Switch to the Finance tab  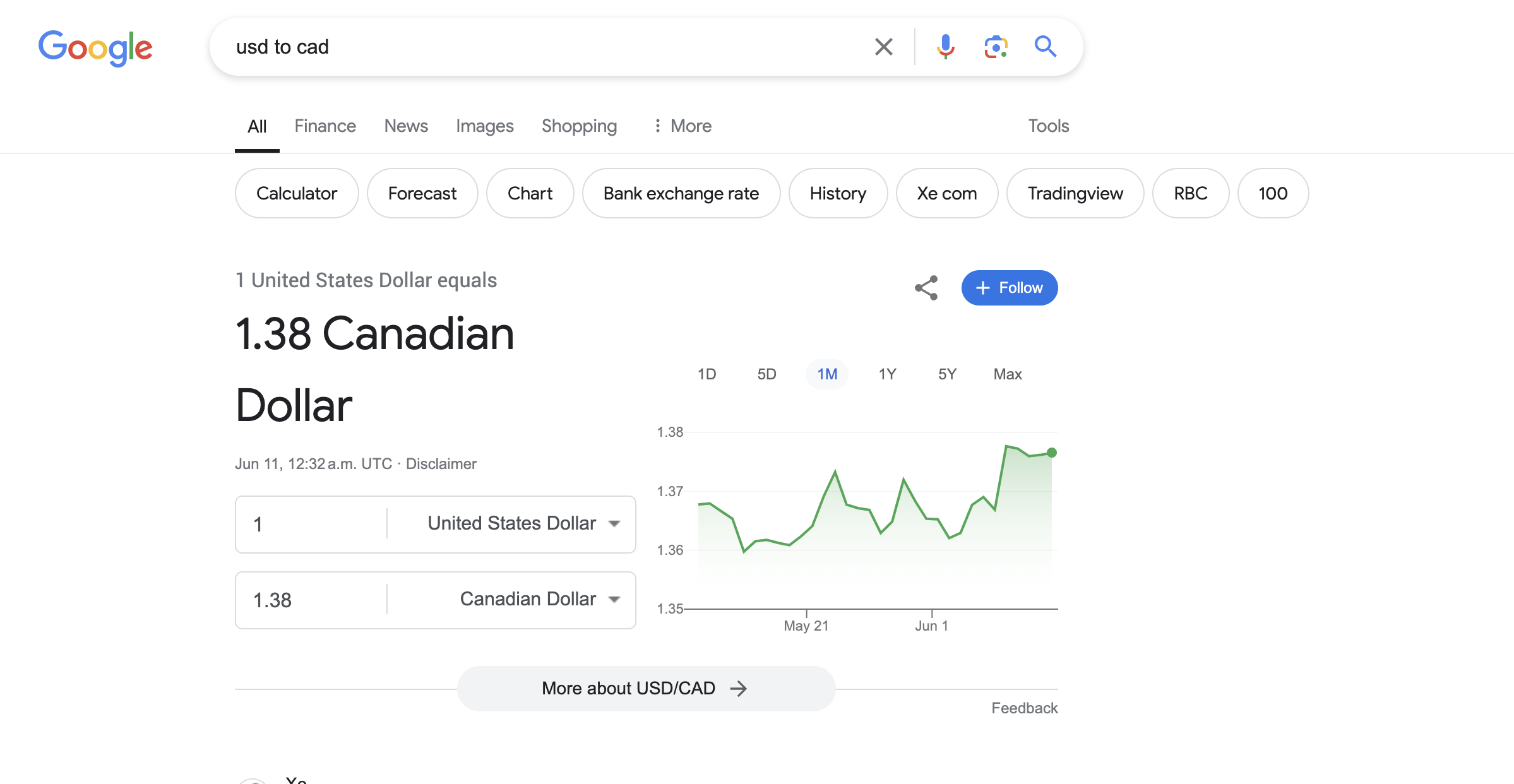[x=325, y=126]
